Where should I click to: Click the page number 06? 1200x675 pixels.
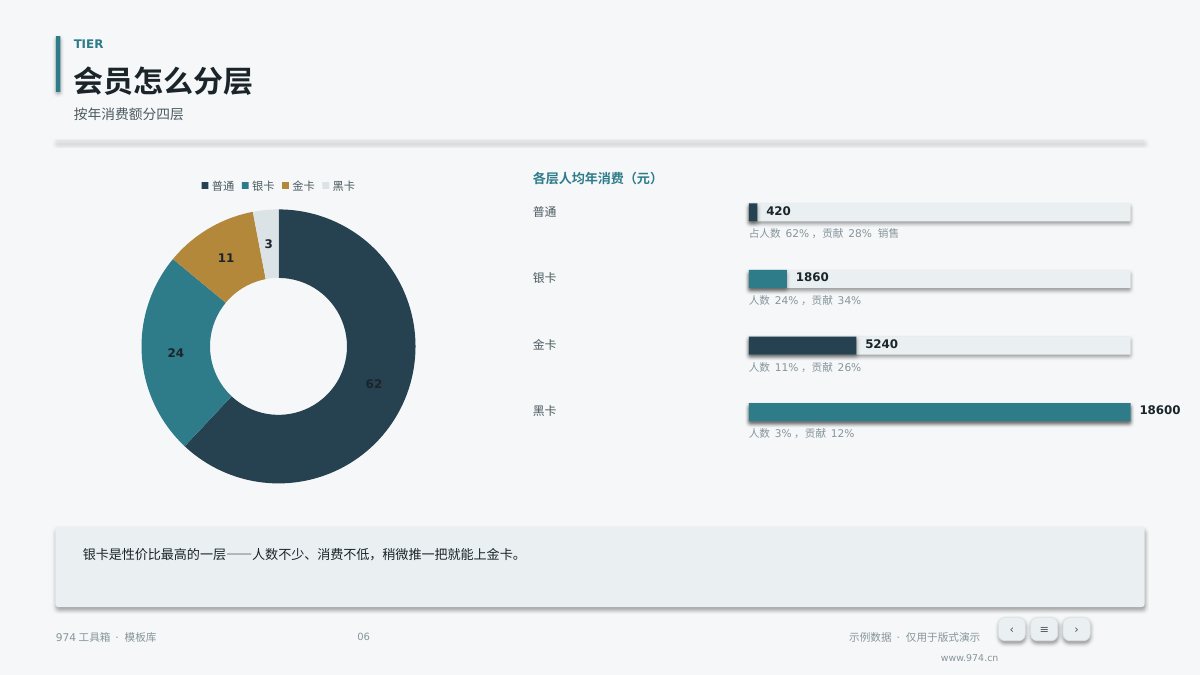[363, 637]
